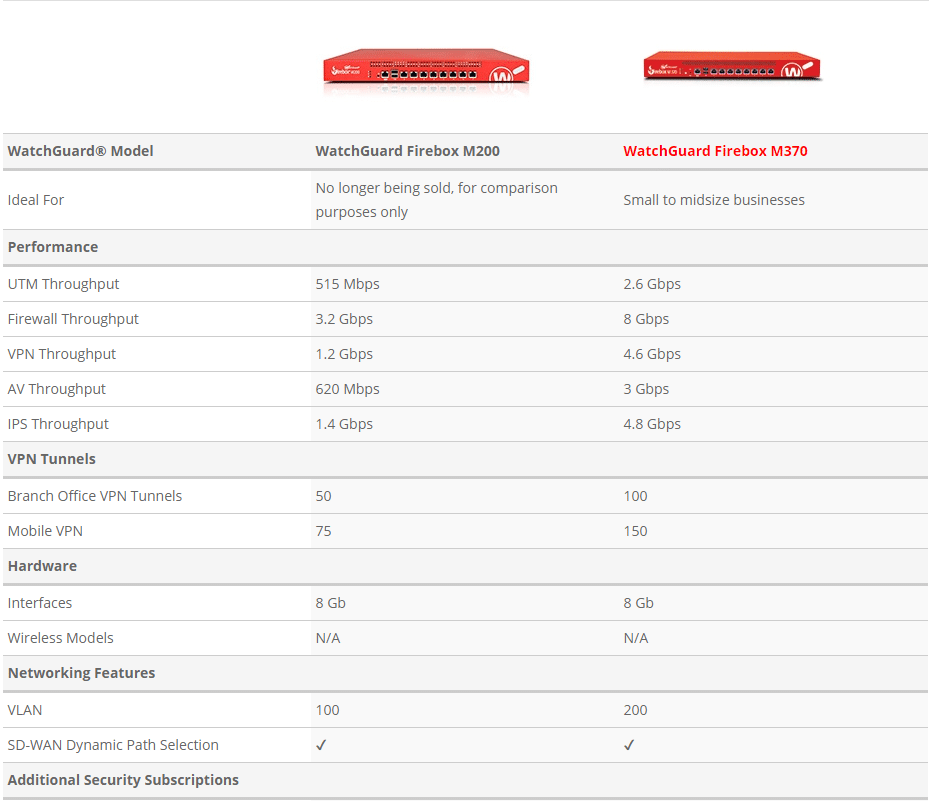Viewport: 929px width, 801px height.
Task: Select the VPN Tunnels section header
Action: point(52,459)
